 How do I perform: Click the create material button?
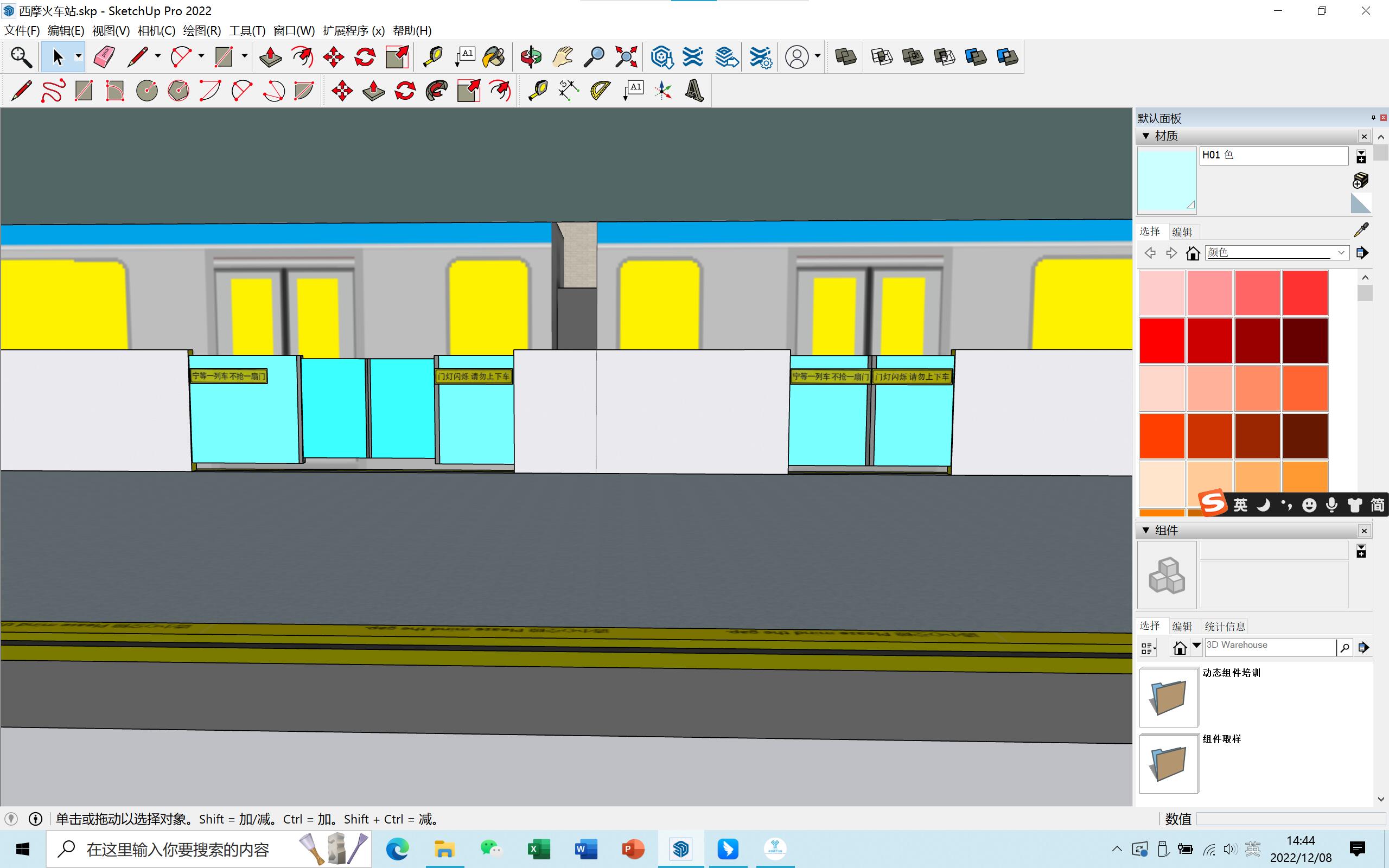coord(1360,180)
